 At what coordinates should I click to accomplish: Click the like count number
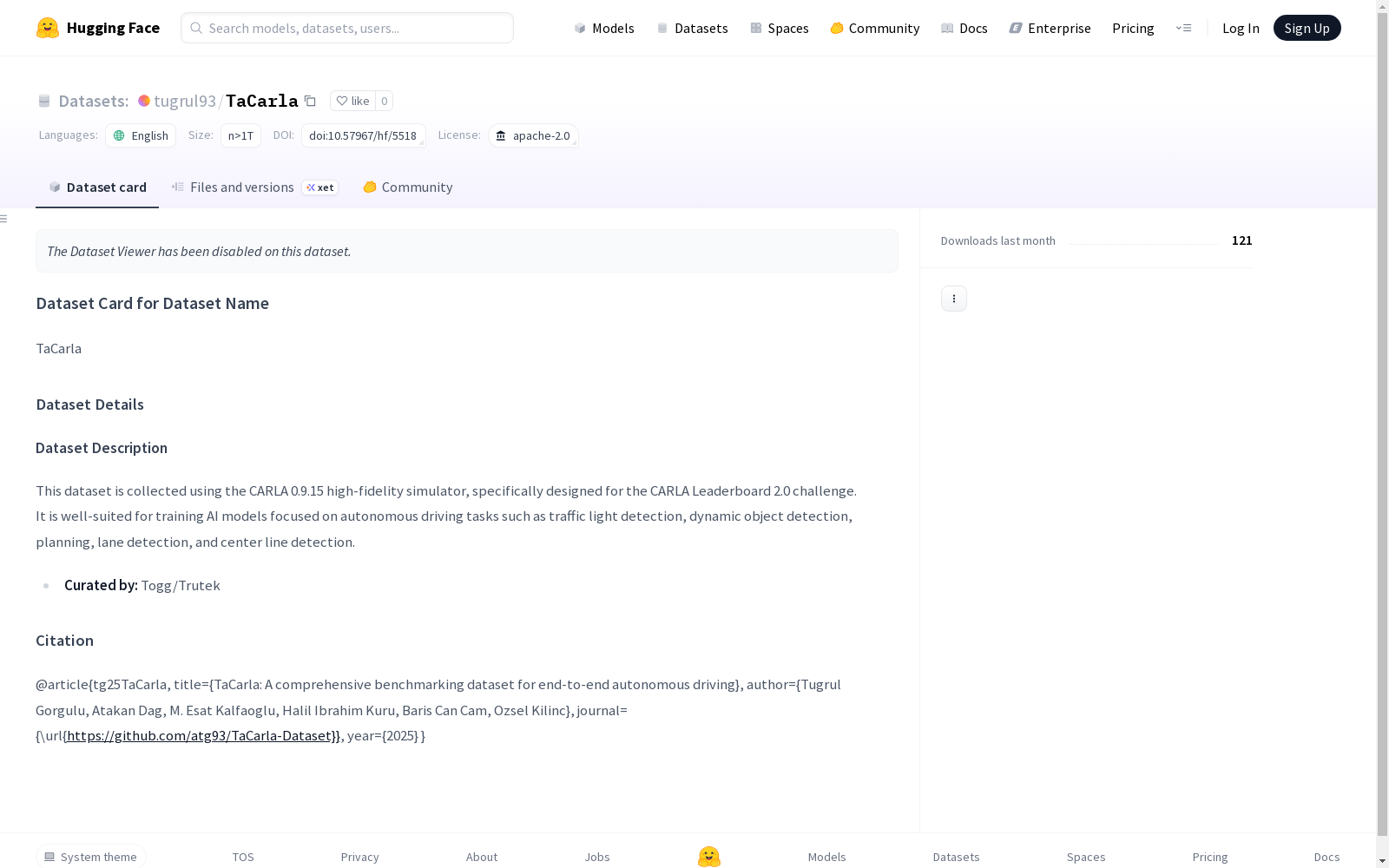(x=385, y=101)
